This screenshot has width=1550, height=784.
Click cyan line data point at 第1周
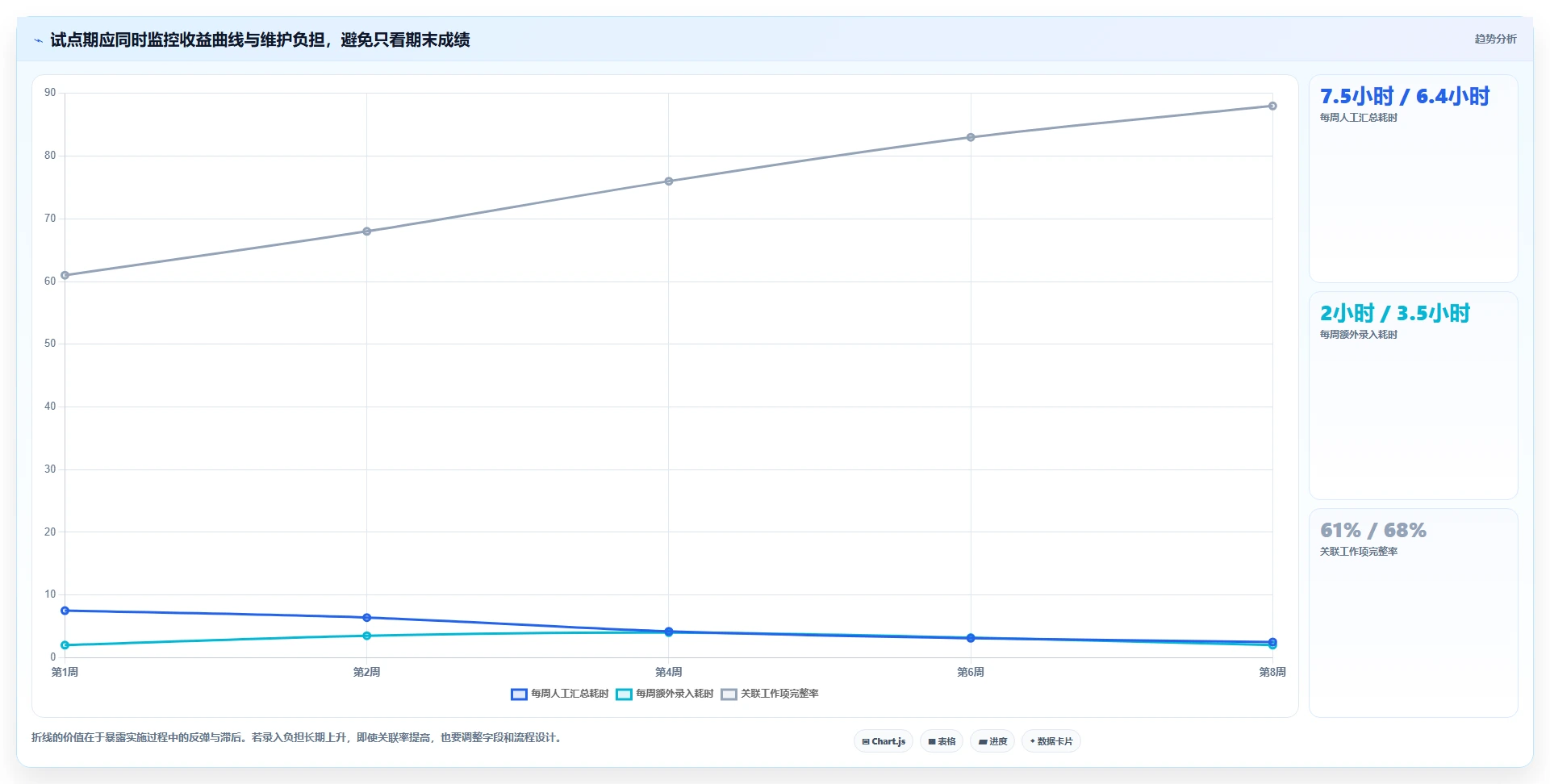(x=65, y=645)
